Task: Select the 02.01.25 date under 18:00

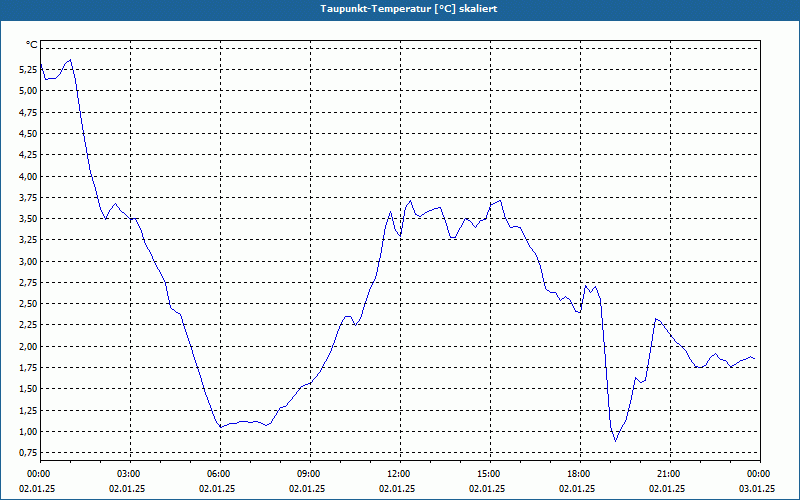Action: click(577, 488)
